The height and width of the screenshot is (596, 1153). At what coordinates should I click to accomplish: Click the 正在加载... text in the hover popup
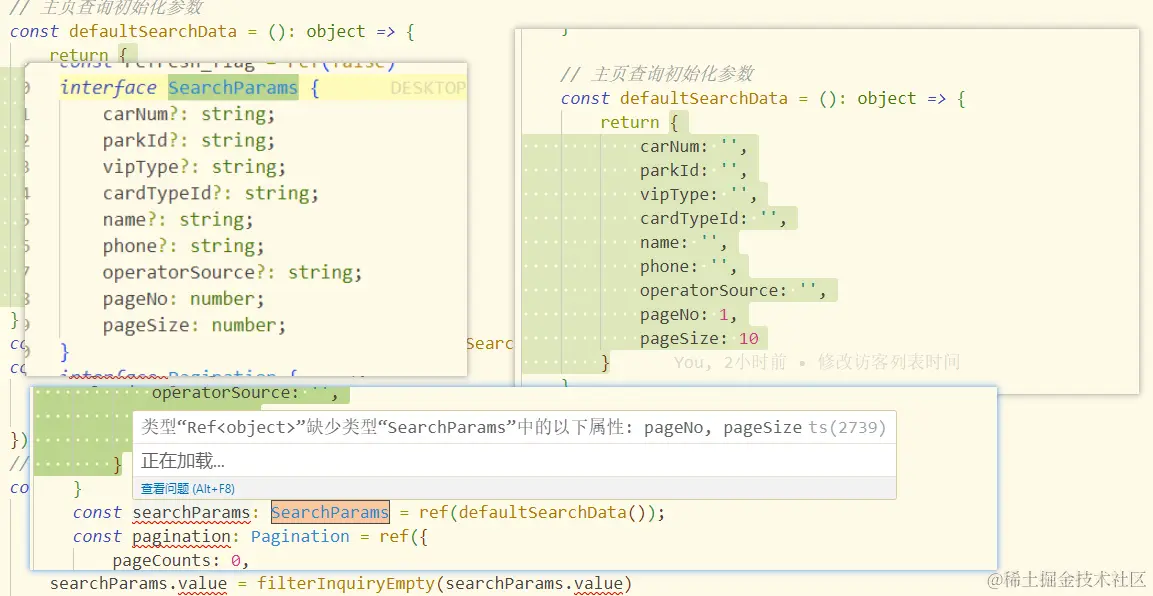point(183,461)
